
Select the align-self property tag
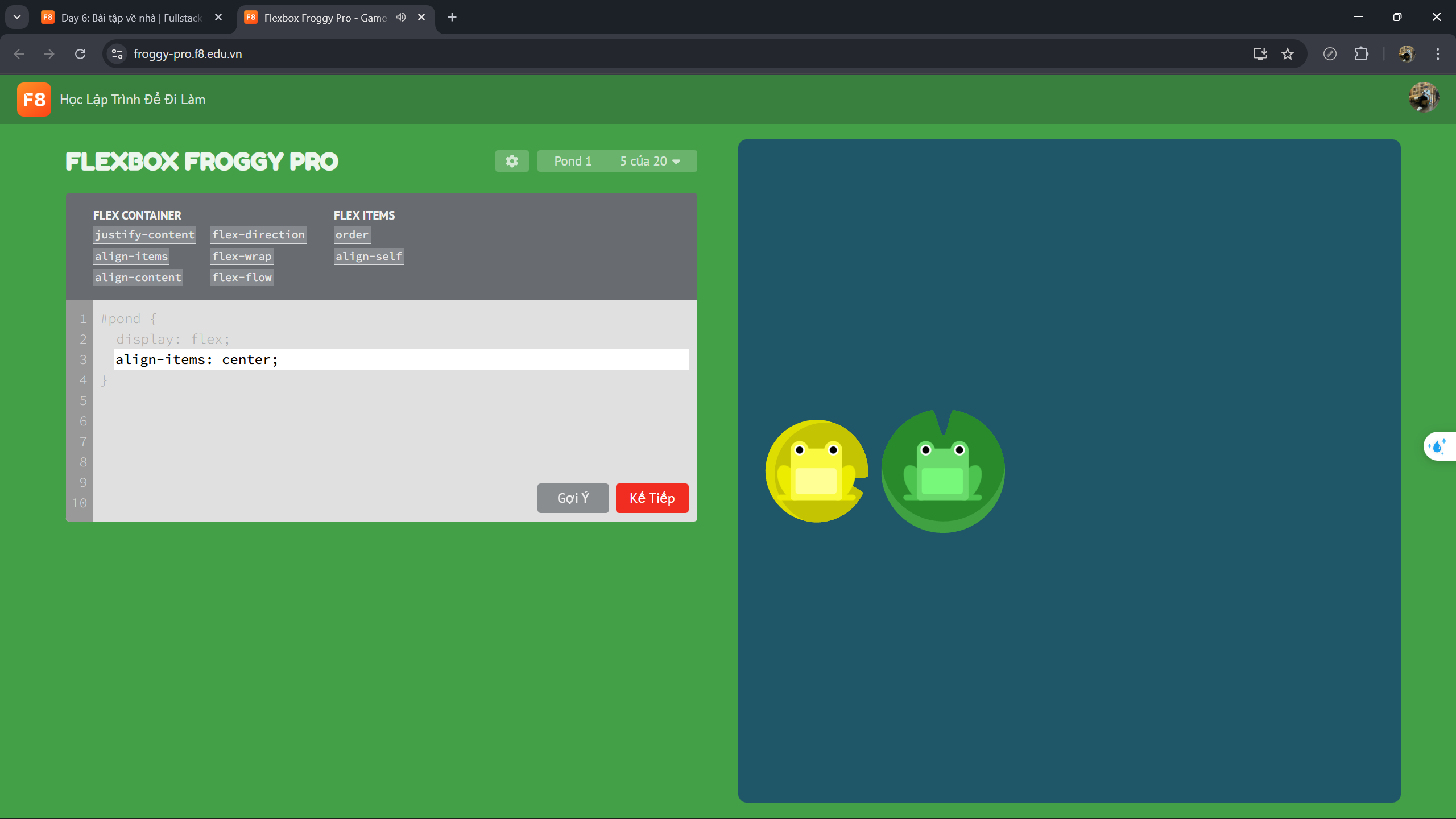368,256
